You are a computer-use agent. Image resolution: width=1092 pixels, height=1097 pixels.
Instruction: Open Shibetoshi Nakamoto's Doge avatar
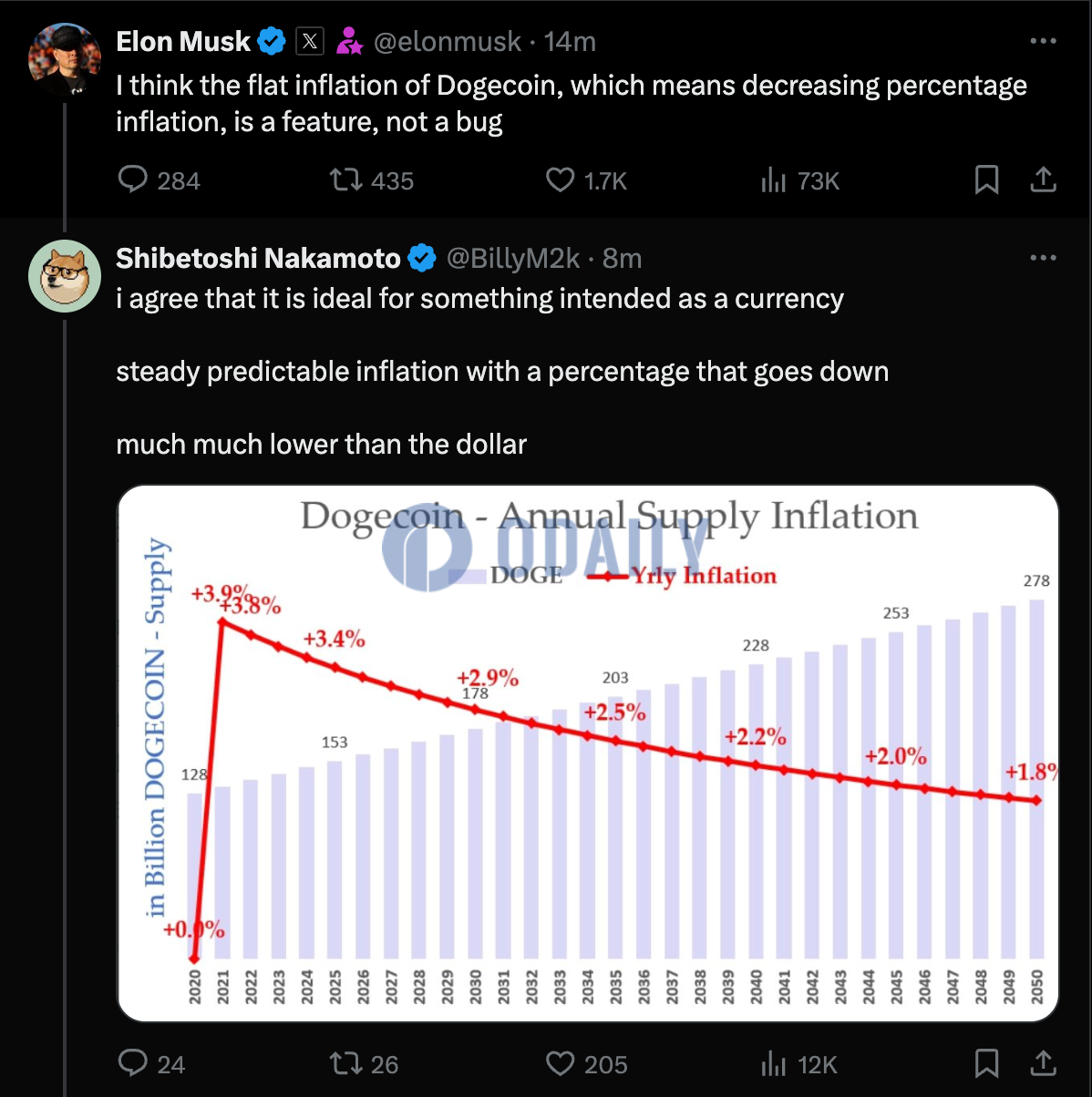click(x=64, y=276)
